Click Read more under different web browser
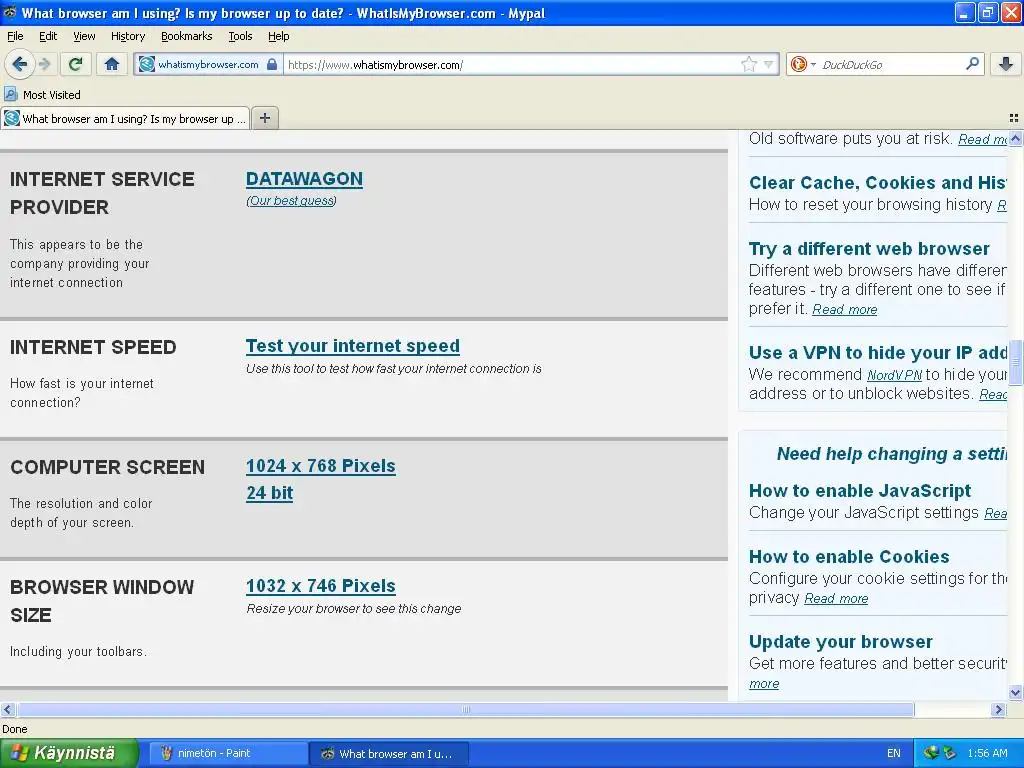 coord(844,310)
